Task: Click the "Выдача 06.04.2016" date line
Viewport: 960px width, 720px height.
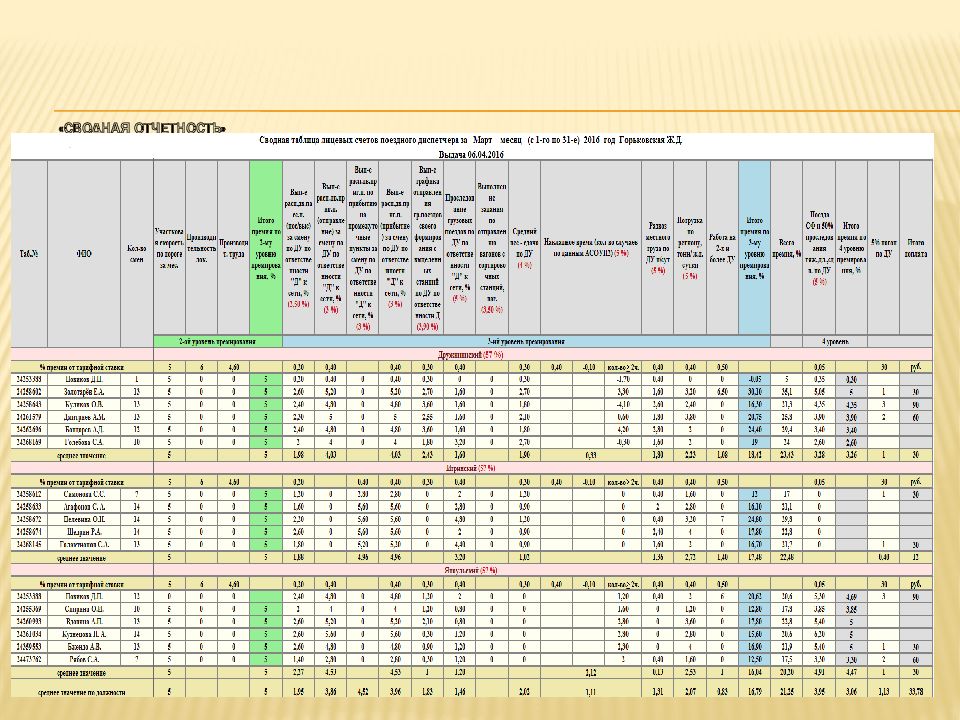Action: (471, 154)
